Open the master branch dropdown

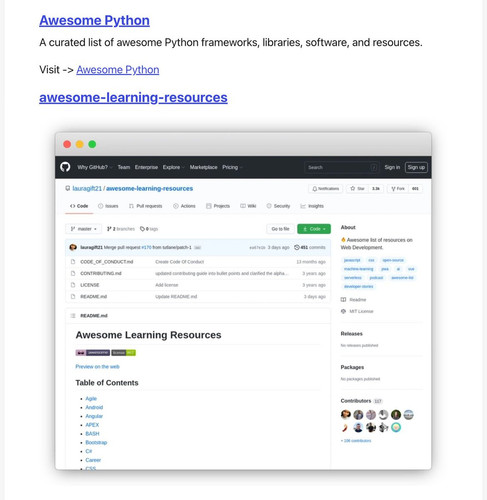pyautogui.click(x=84, y=229)
